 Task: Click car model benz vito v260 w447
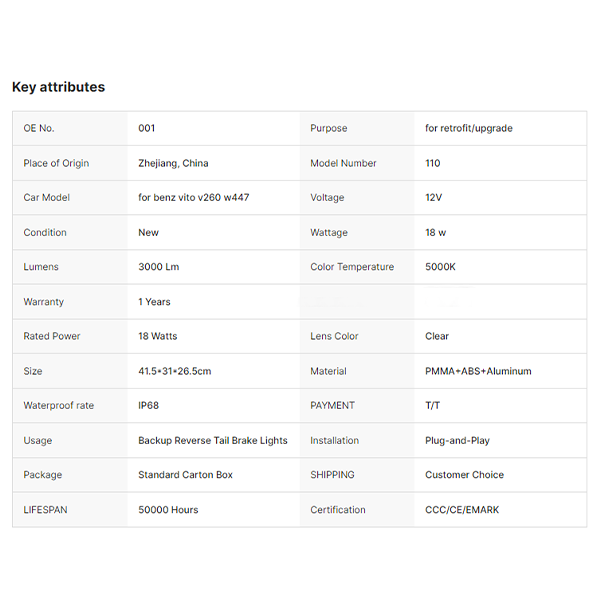click(x=194, y=198)
